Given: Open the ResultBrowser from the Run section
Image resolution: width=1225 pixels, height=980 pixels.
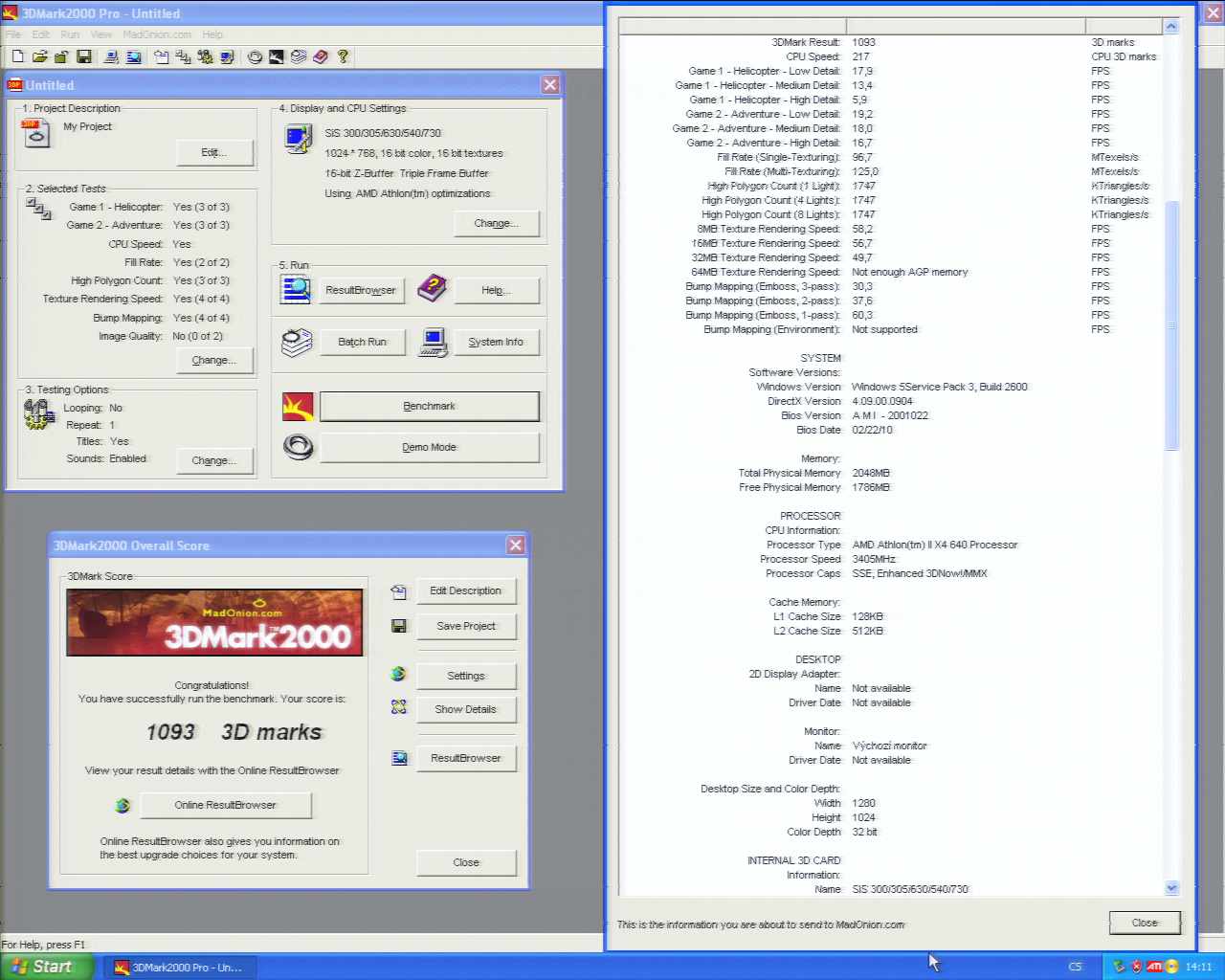Looking at the screenshot, I should coord(361,290).
